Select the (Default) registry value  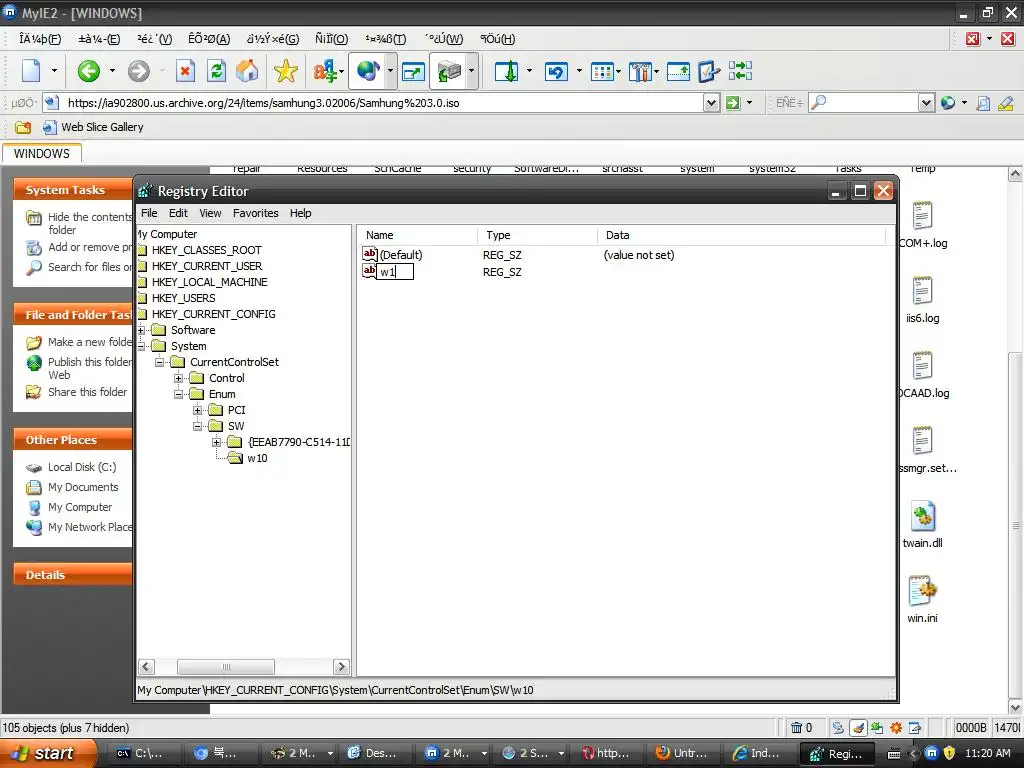click(x=401, y=255)
